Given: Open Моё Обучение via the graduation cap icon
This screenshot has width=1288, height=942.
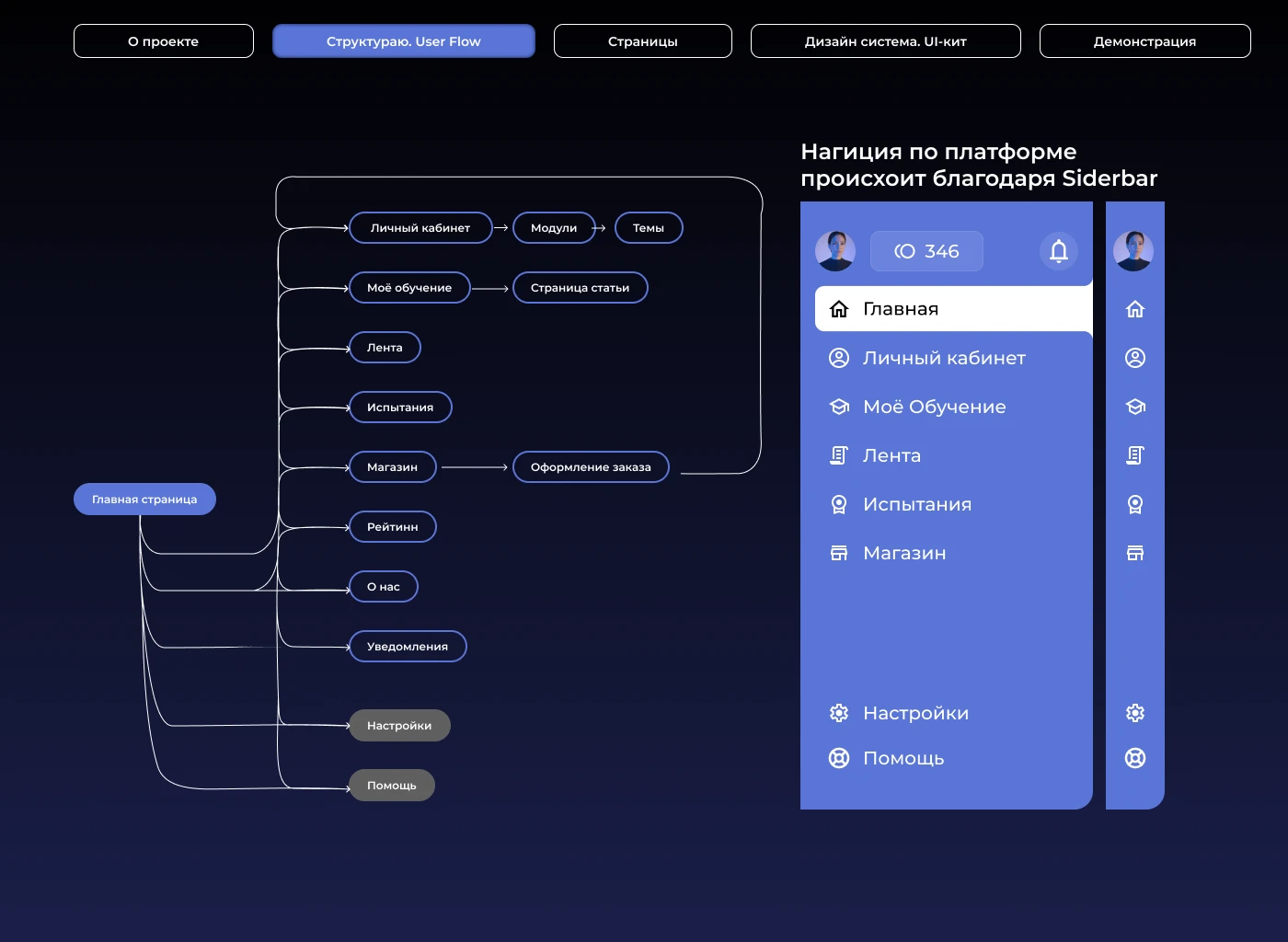Looking at the screenshot, I should tap(839, 407).
